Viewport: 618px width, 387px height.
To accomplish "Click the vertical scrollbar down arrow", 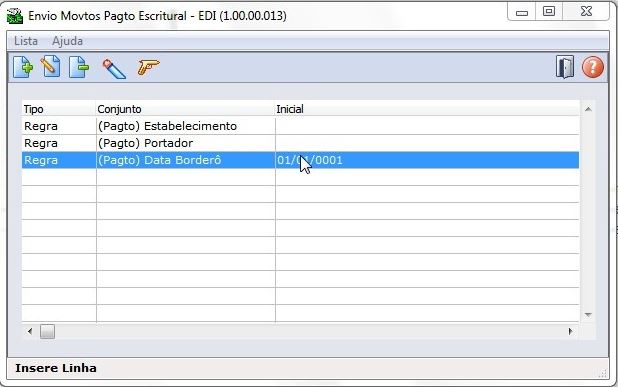I will pyautogui.click(x=588, y=314).
